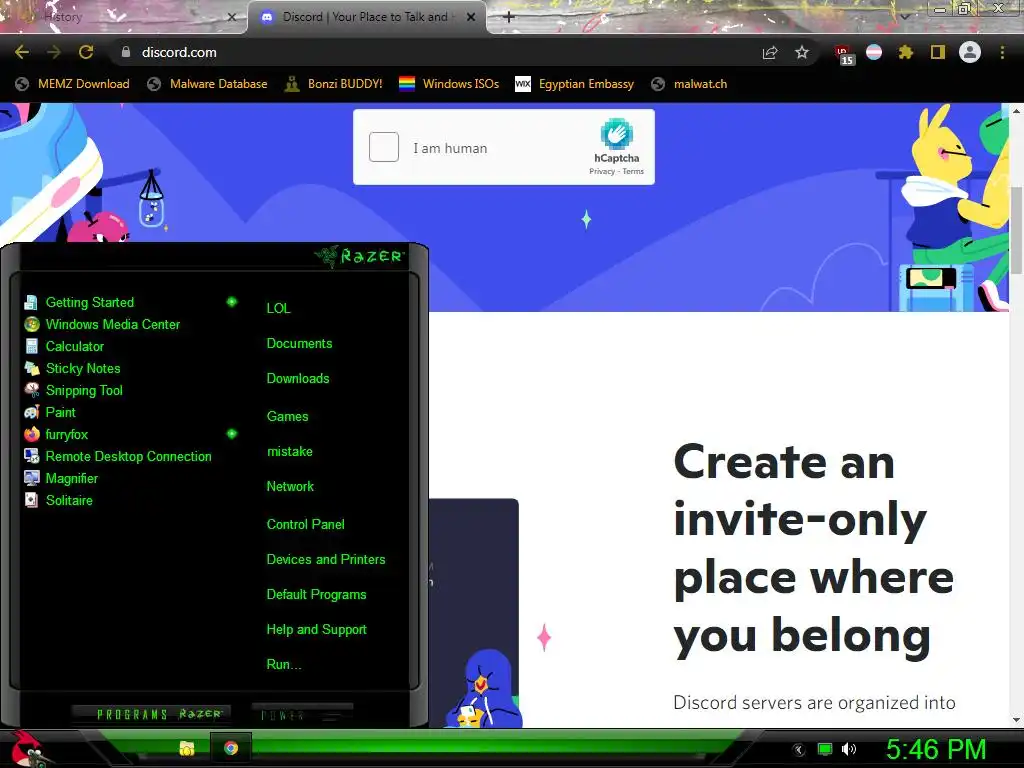Toggle the browser side panel icon
1024x768 pixels.
pyautogui.click(x=938, y=52)
